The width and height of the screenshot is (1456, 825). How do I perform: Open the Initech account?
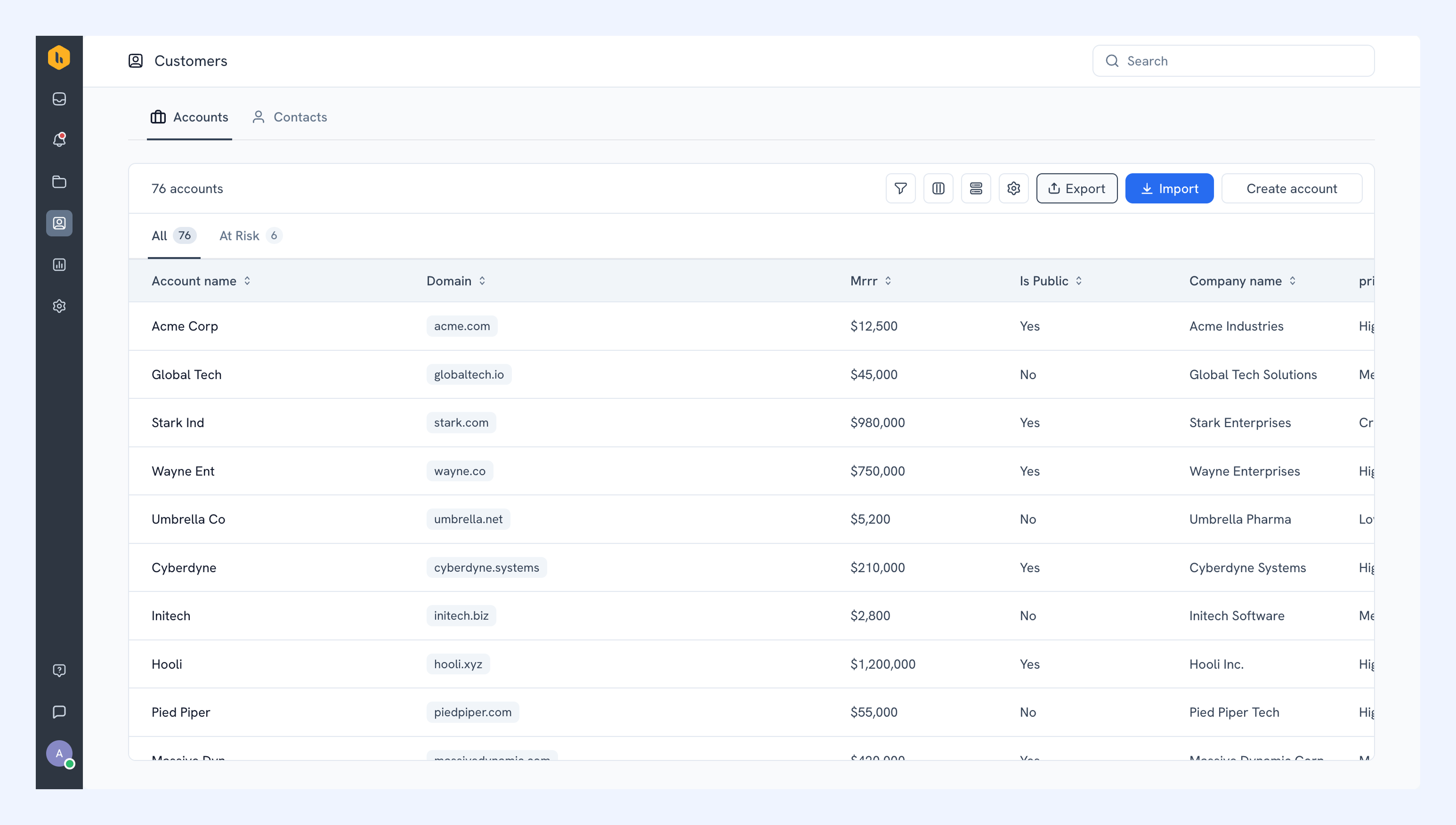tap(170, 615)
